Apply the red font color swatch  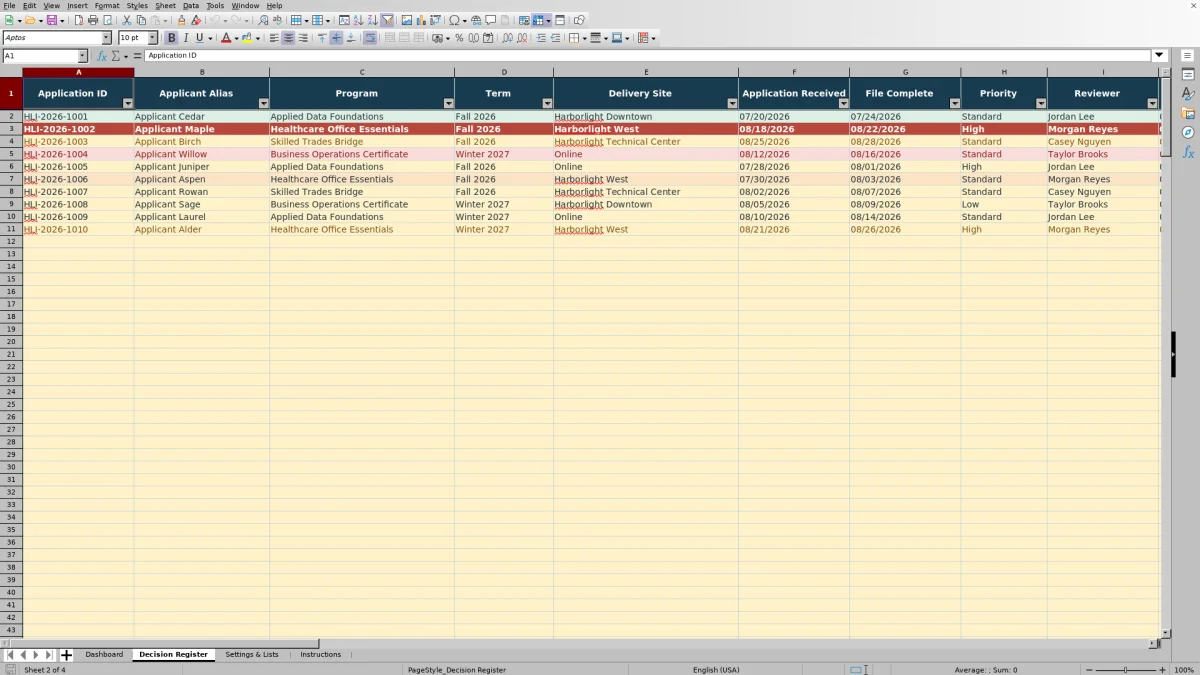225,38
